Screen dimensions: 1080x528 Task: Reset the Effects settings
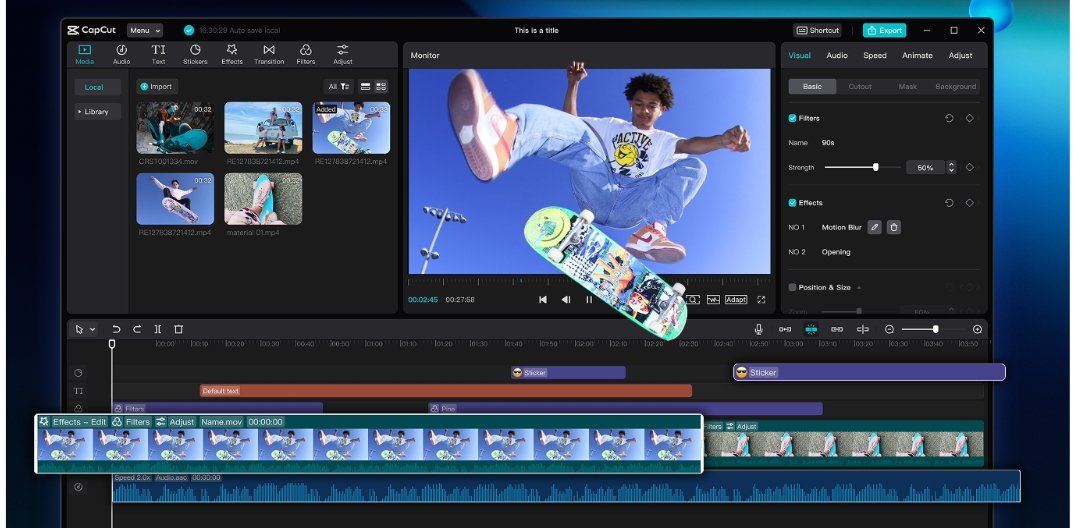[949, 203]
